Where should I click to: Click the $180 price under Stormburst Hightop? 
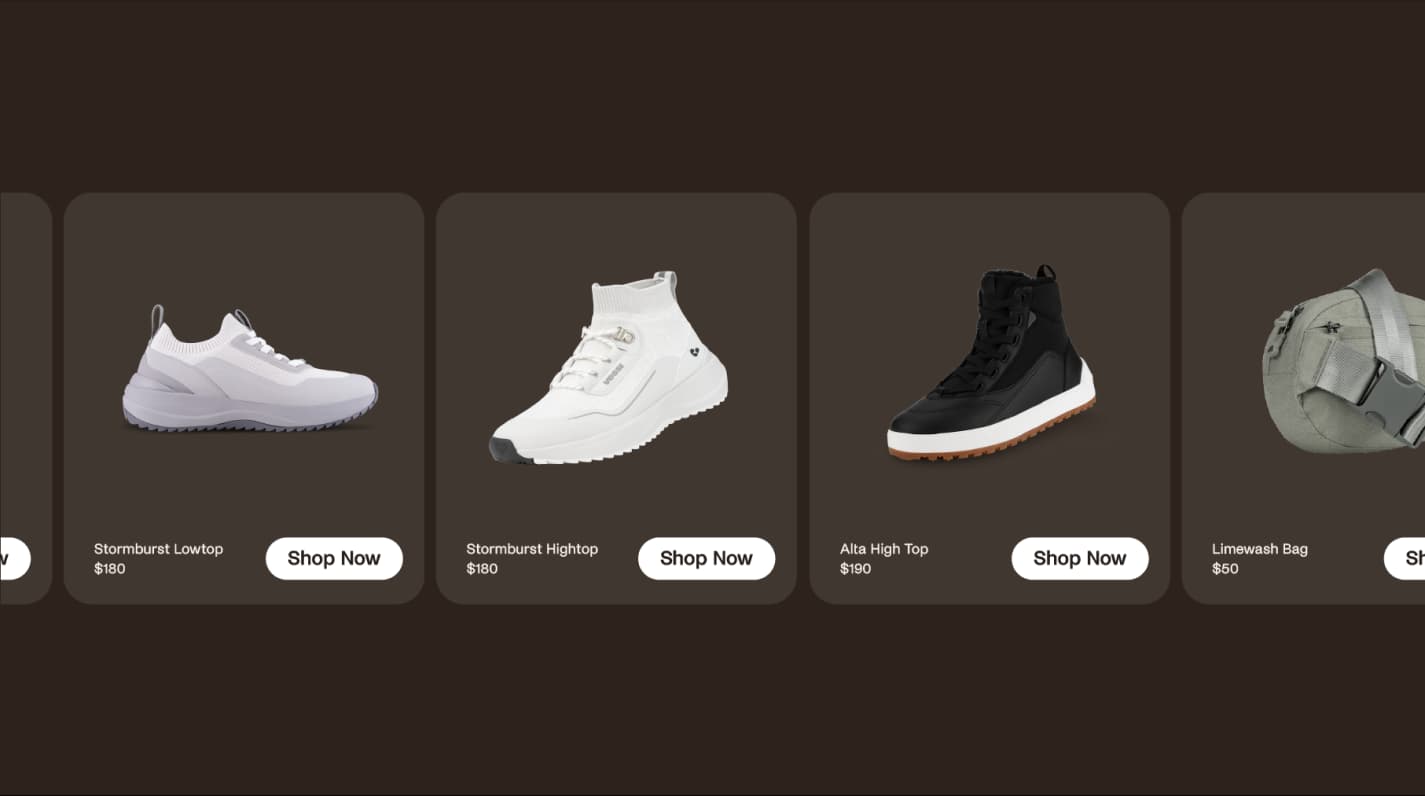[481, 569]
